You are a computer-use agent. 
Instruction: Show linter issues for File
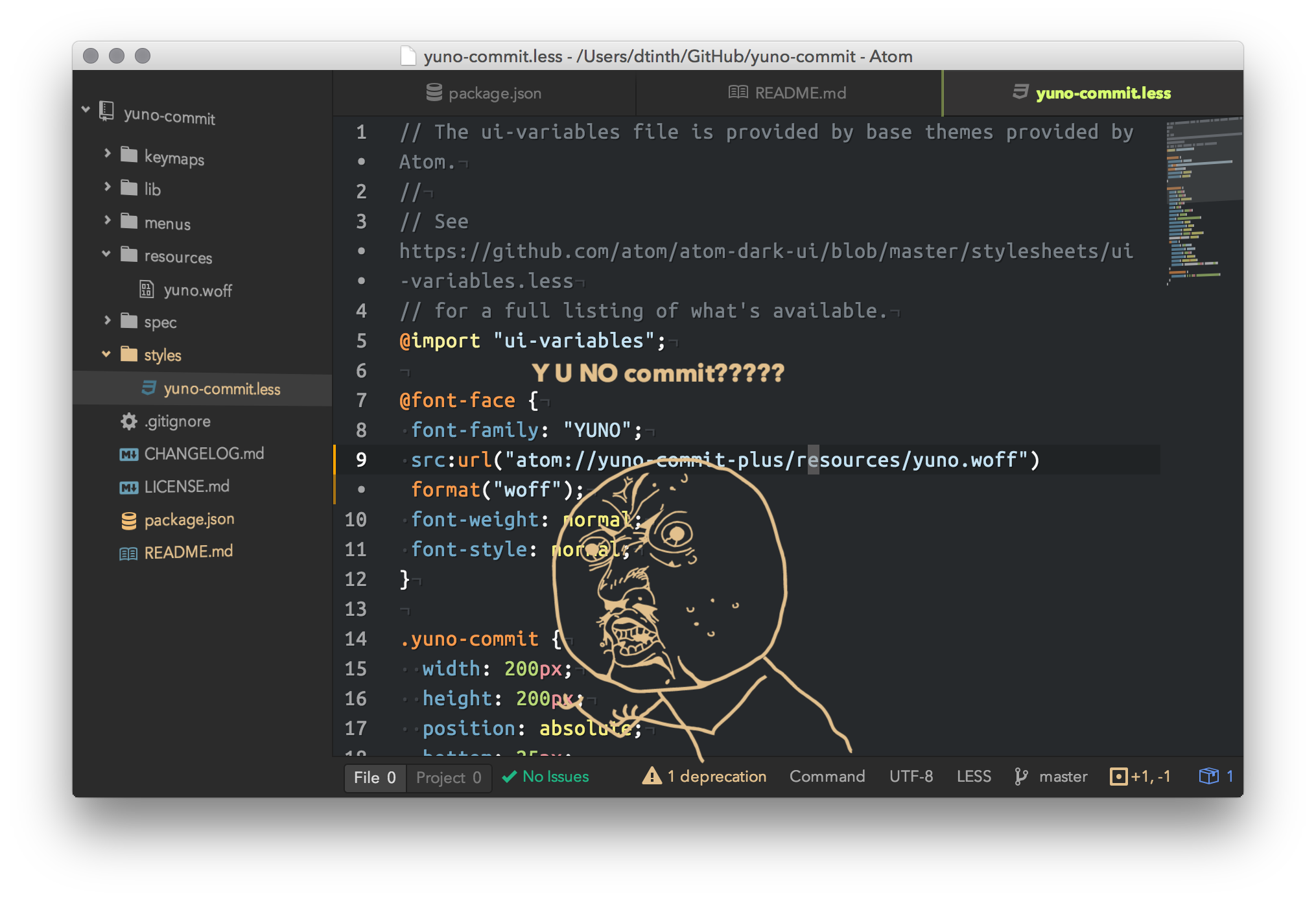coord(375,777)
